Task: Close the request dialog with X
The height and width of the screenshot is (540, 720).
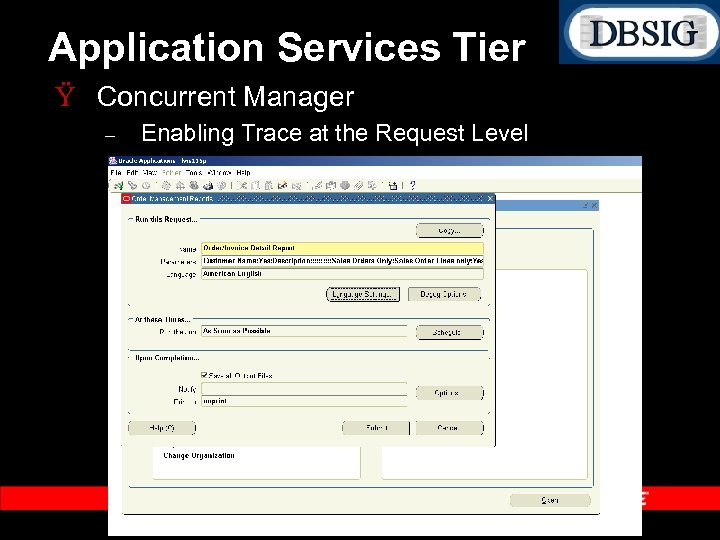Action: tap(490, 198)
